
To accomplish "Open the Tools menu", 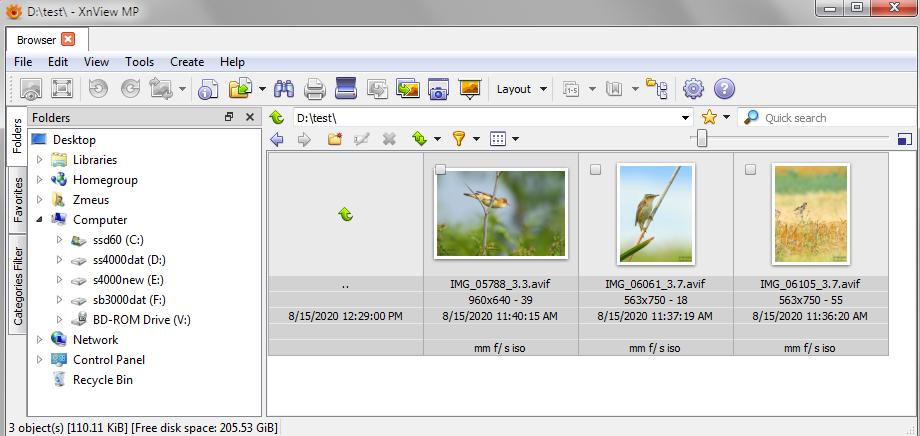I will coord(140,62).
